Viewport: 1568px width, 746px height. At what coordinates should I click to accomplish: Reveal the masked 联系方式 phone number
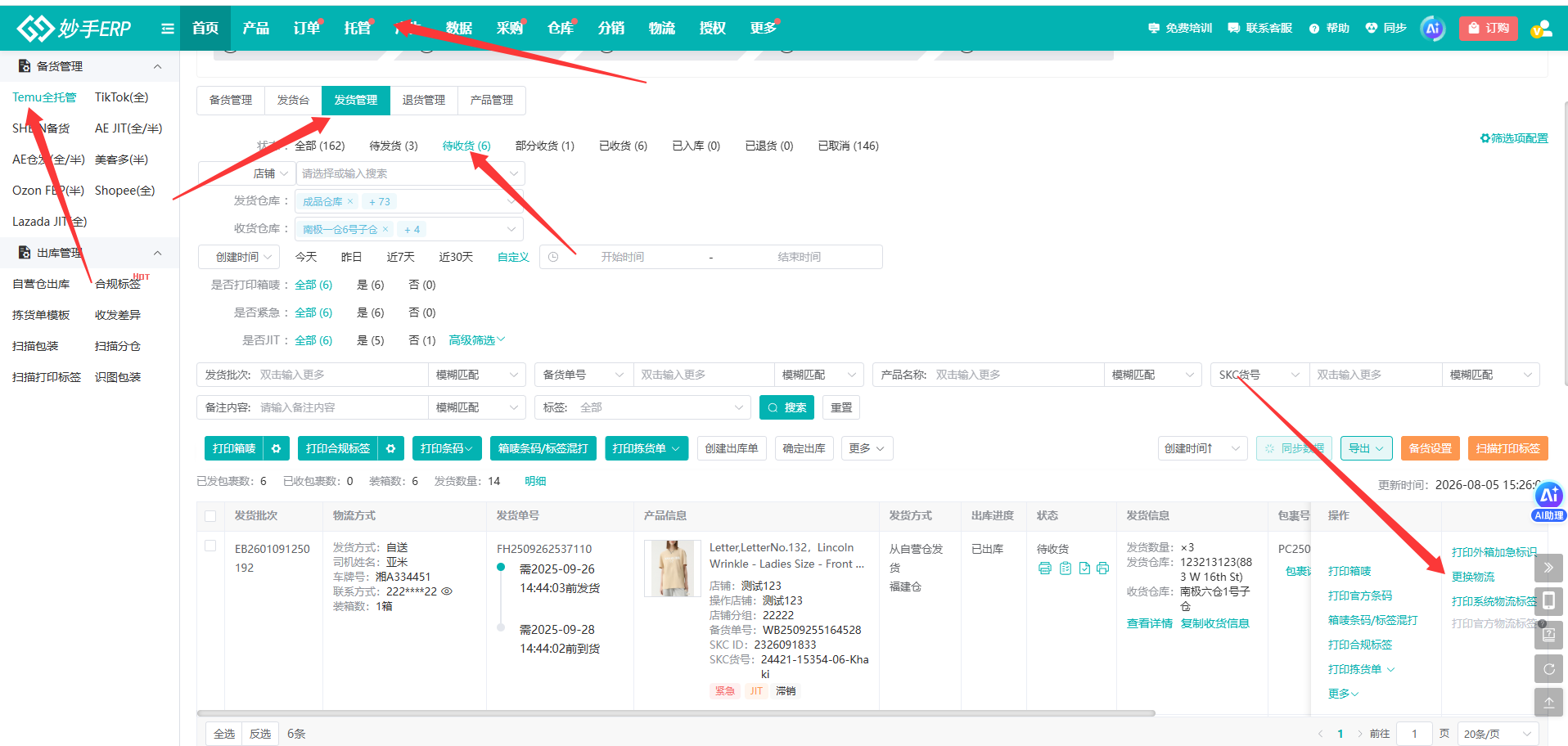(x=447, y=591)
